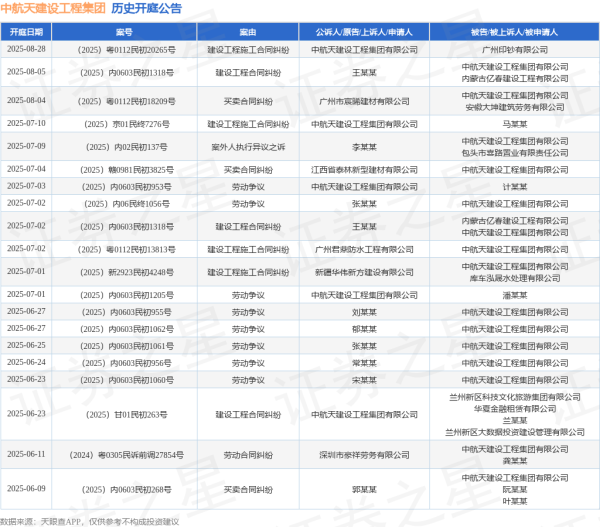
Task: Click plaintiff 李某某
Action: tap(364, 147)
